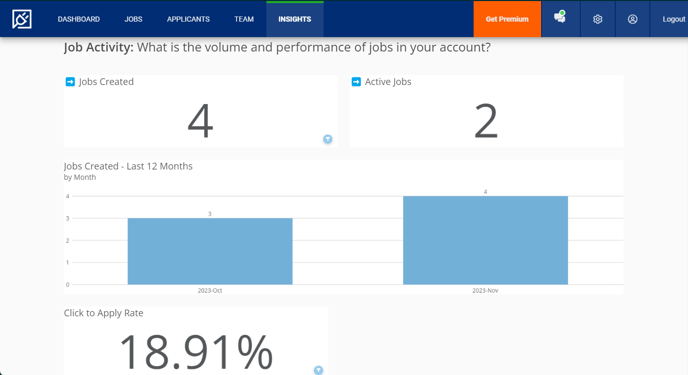The width and height of the screenshot is (688, 375).
Task: Click the Jobs Created count of 4
Action: point(201,121)
